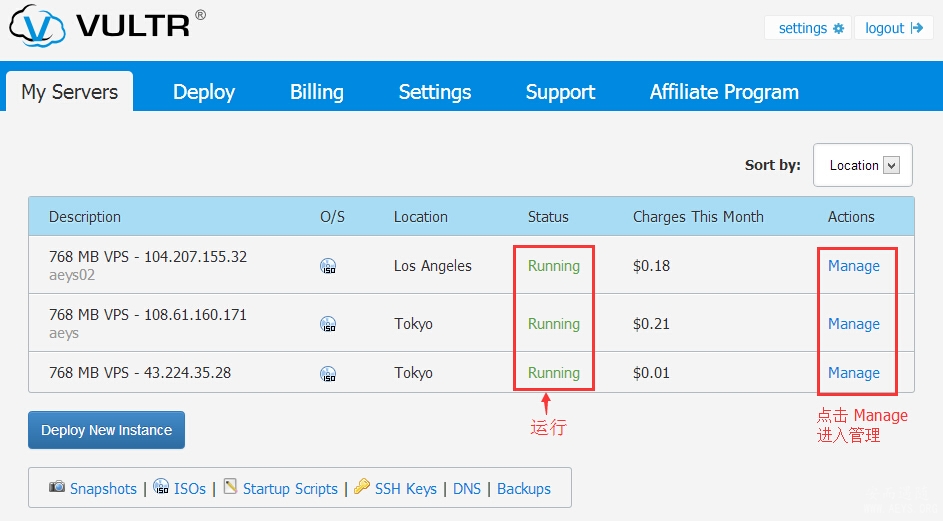Open the Billing tab
Image resolution: width=943 pixels, height=521 pixels.
click(317, 92)
